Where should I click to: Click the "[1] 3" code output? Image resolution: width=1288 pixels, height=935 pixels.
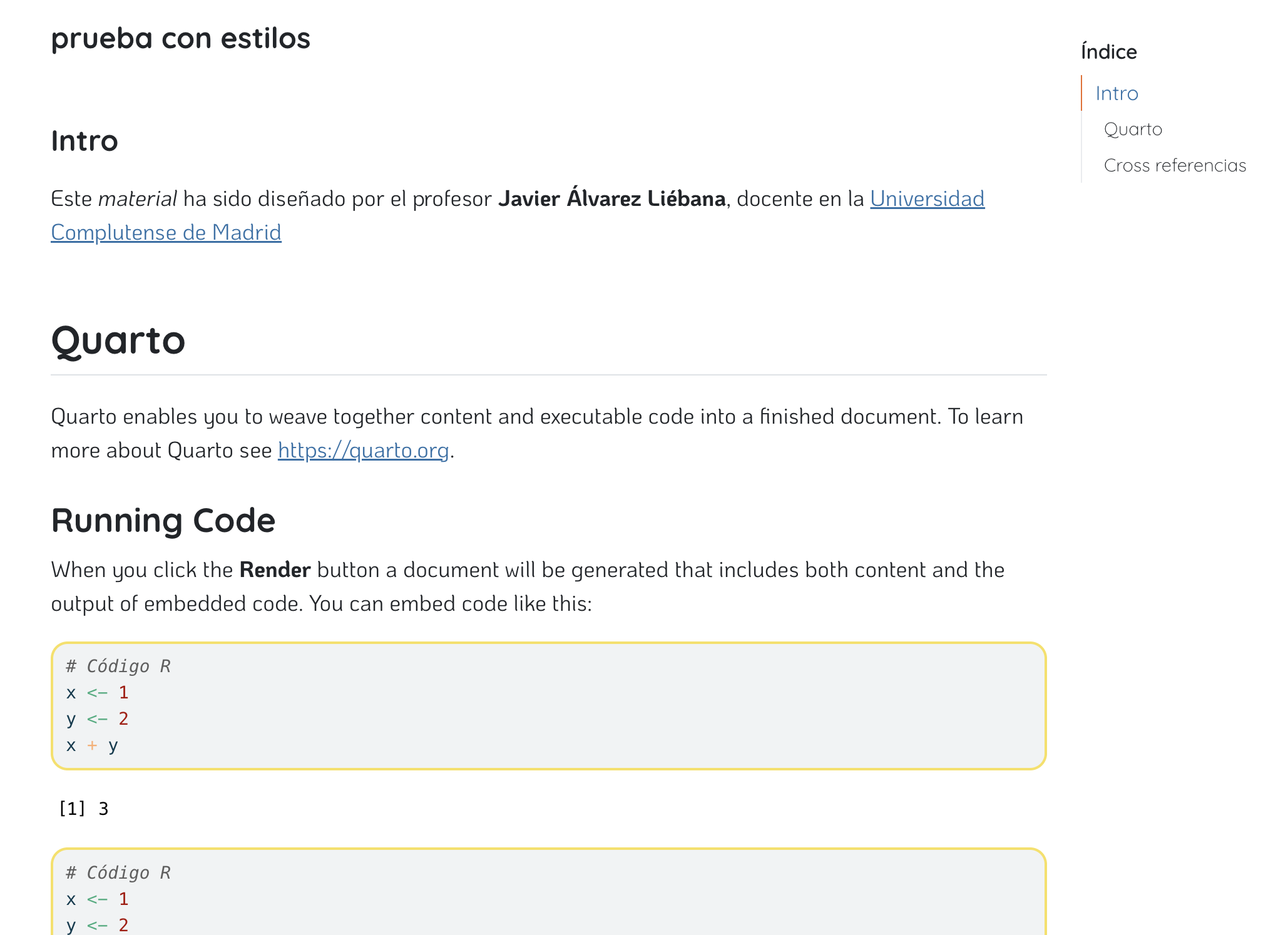tap(83, 809)
